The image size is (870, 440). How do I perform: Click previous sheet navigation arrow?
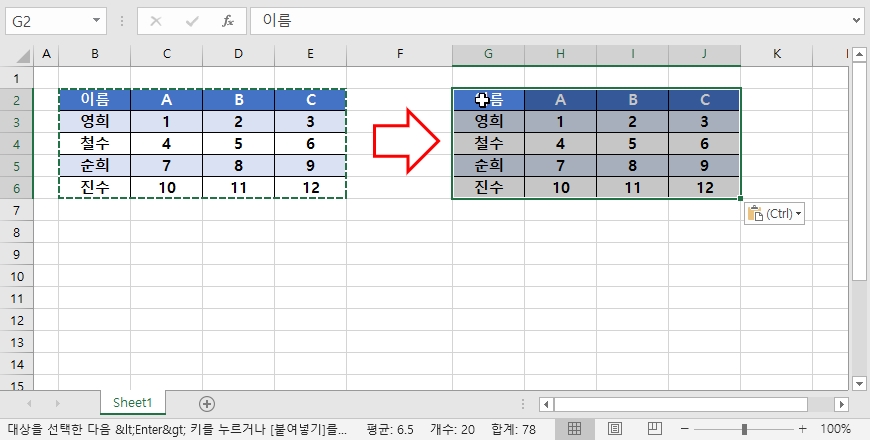(x=29, y=403)
